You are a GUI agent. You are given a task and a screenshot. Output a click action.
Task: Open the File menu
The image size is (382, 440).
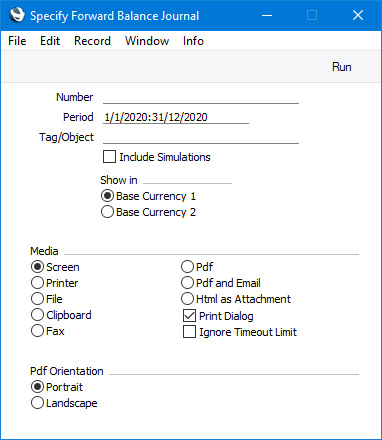coord(17,41)
